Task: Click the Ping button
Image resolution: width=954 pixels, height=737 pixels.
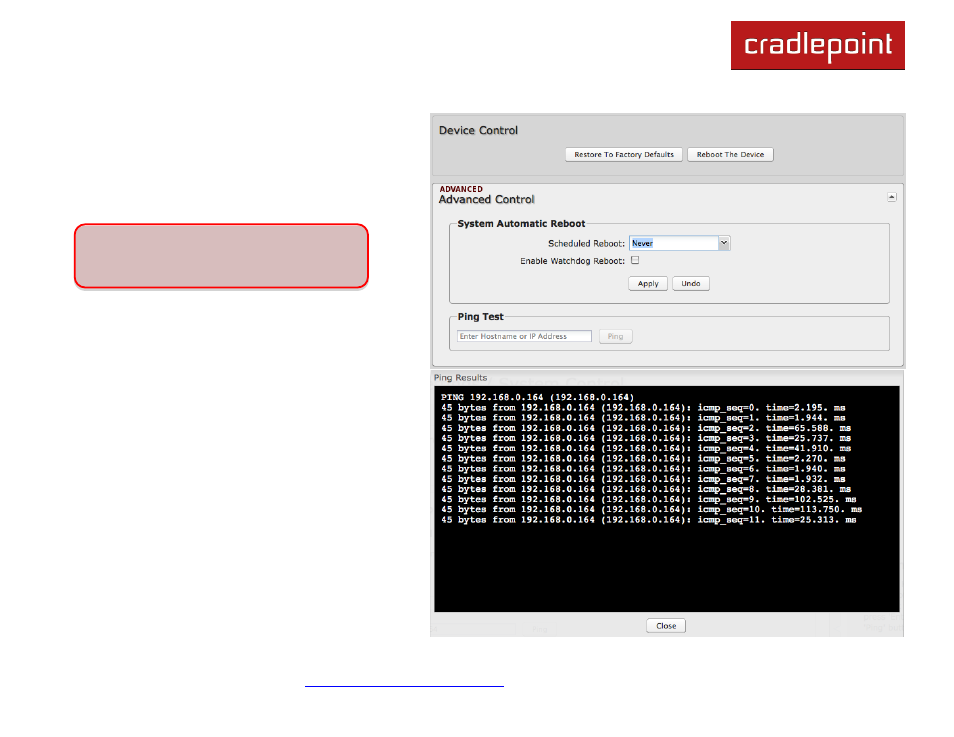Action: 615,337
